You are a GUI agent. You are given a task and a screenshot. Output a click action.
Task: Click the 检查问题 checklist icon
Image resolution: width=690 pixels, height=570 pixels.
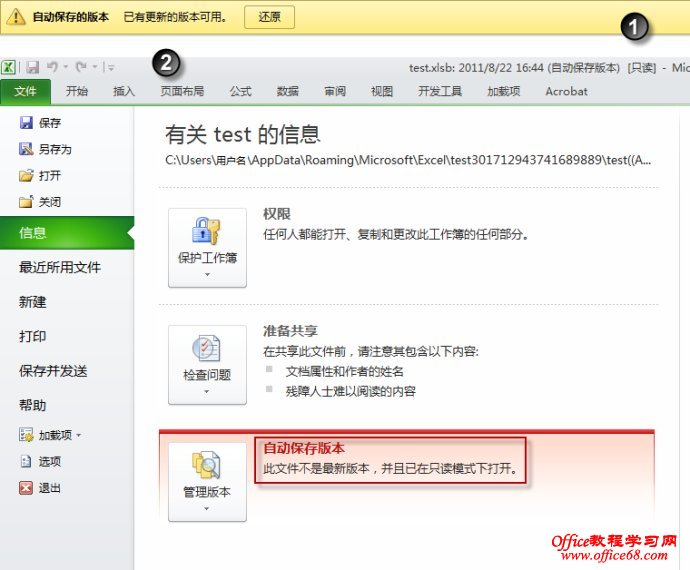tap(206, 348)
